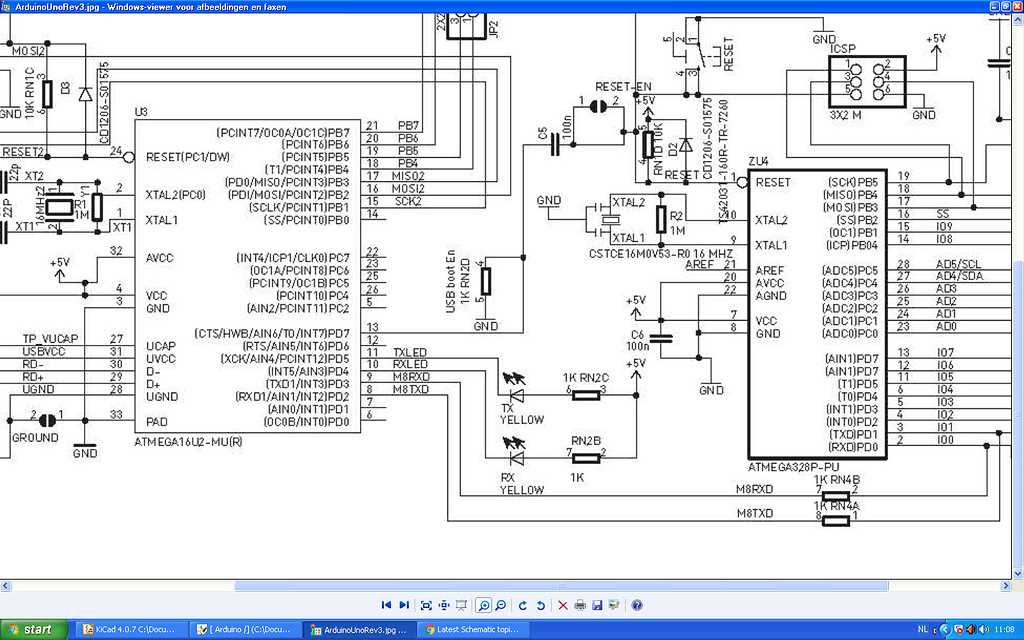This screenshot has width=1024, height=640.
Task: Click the RXLED net label
Action: [x=410, y=364]
